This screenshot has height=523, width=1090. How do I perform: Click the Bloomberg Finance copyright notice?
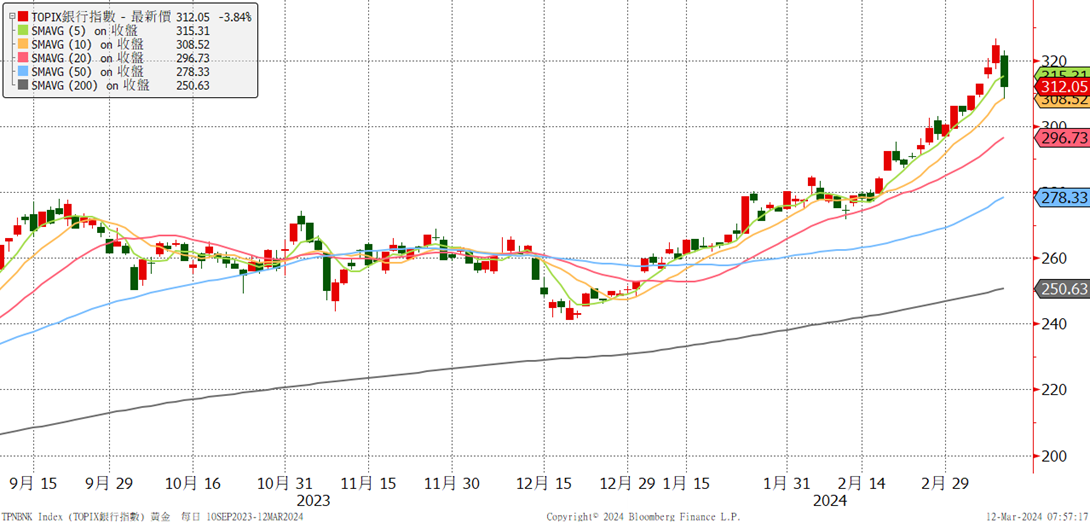pyautogui.click(x=643, y=517)
